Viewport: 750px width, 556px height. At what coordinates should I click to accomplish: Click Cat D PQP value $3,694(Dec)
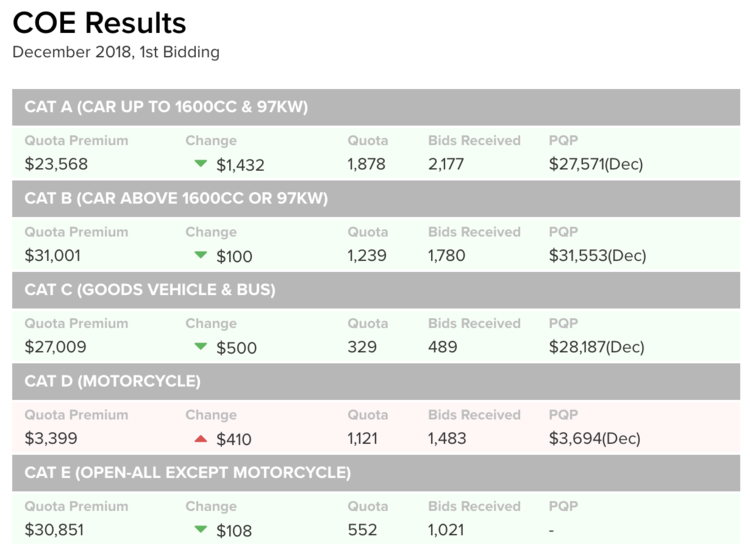[x=595, y=438]
